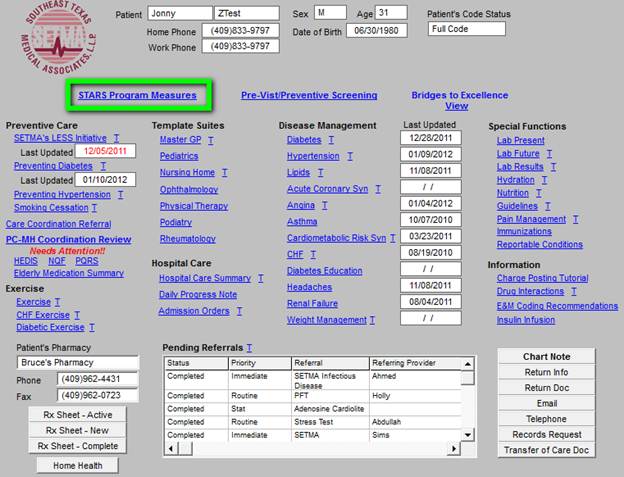Image resolution: width=624 pixels, height=477 pixels.
Task: Open the Master GP template suite
Action: [x=181, y=140]
